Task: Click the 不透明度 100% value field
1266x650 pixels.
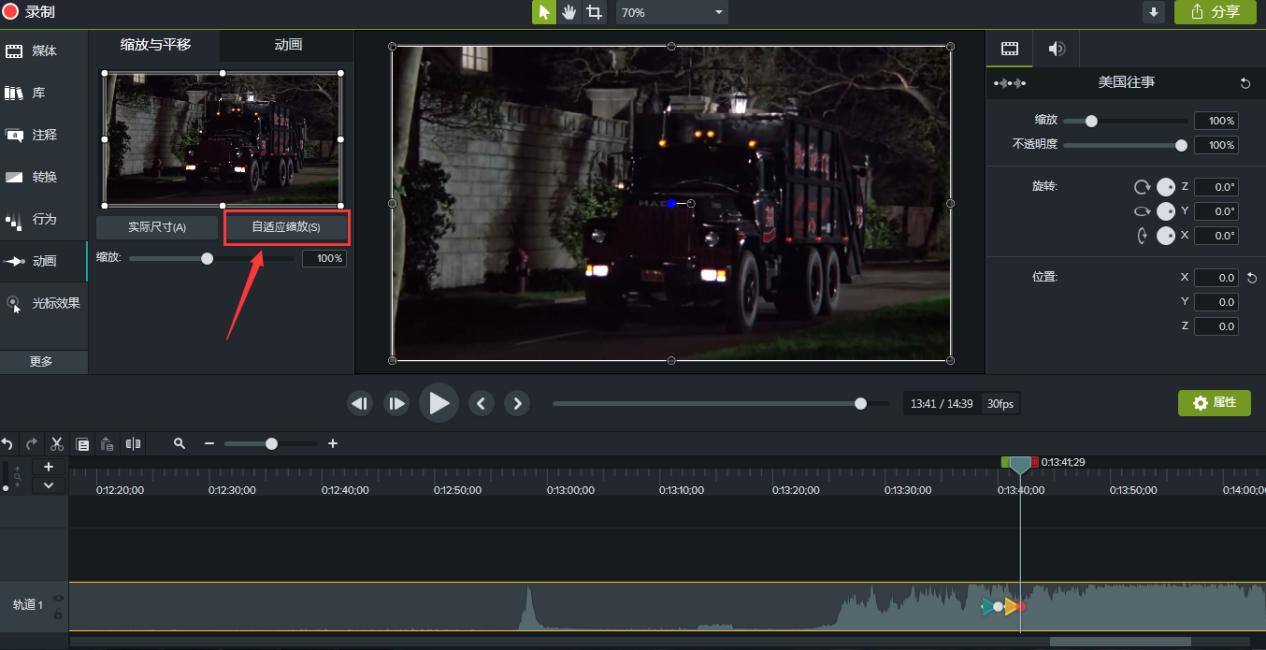Action: click(x=1216, y=145)
